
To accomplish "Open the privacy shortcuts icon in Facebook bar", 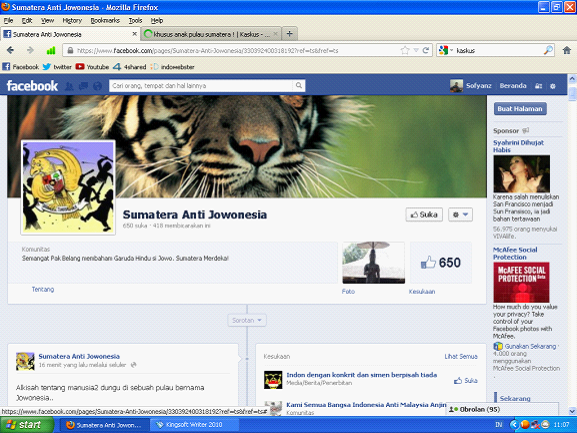I will [538, 86].
